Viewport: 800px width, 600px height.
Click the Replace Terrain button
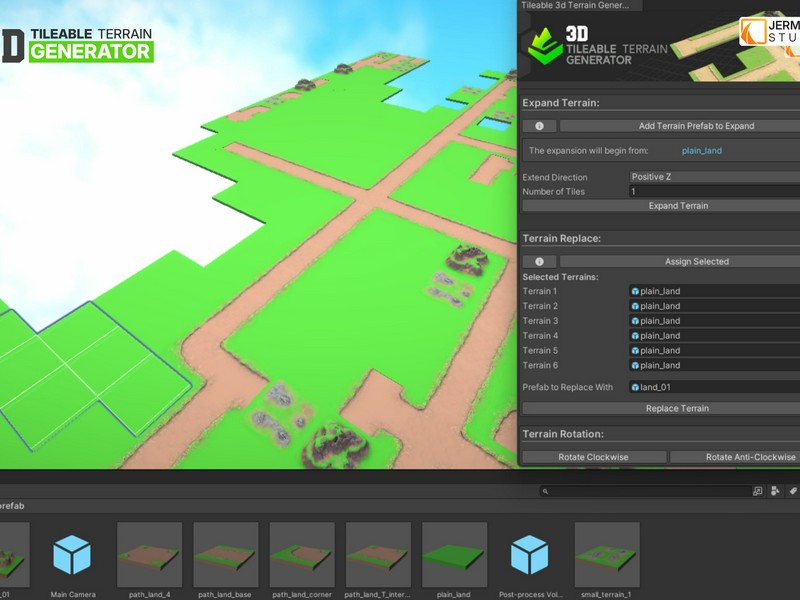[661, 409]
